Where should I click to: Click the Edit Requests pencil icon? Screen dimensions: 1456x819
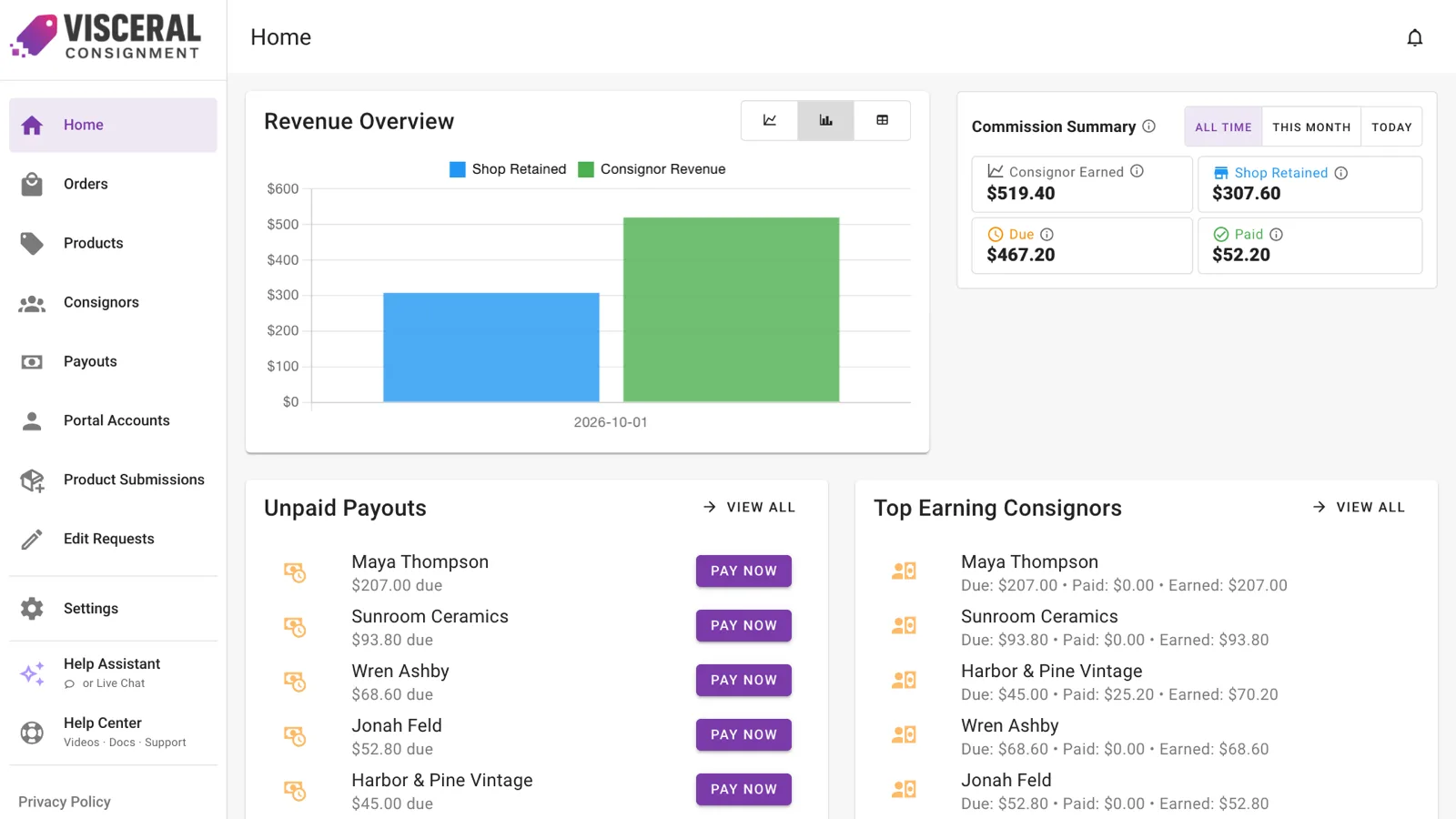tap(32, 540)
